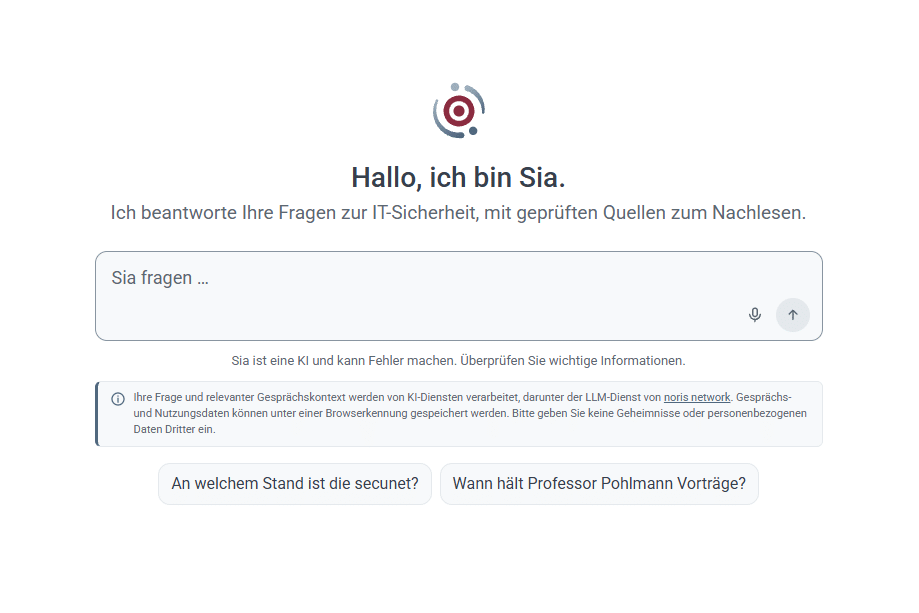Click the send arrow button
The width and height of the screenshot is (919, 613).
pos(792,315)
